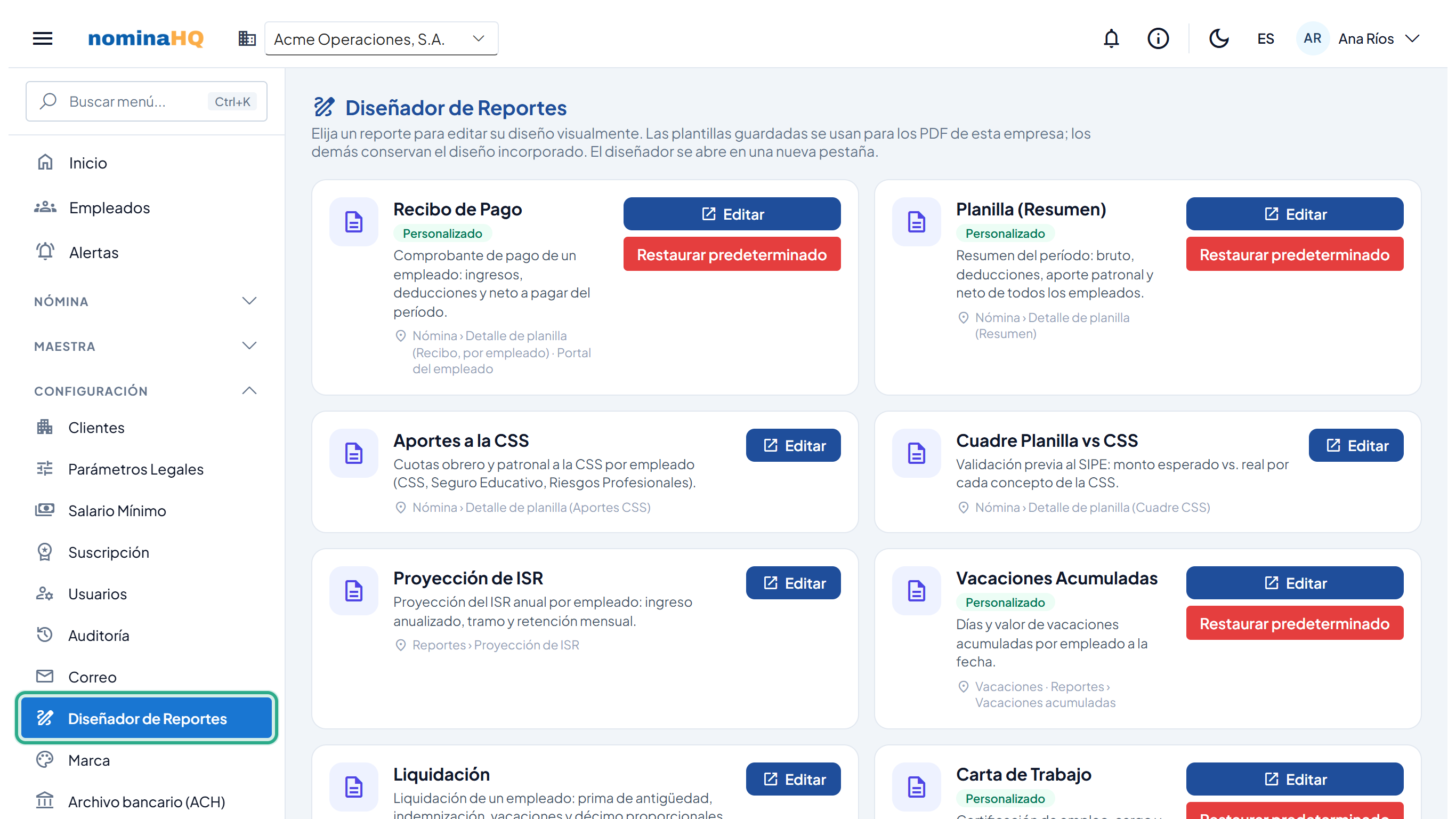Click the Recibo de Pago document icon
Viewport: 1456px width, 819px height.
354,222
